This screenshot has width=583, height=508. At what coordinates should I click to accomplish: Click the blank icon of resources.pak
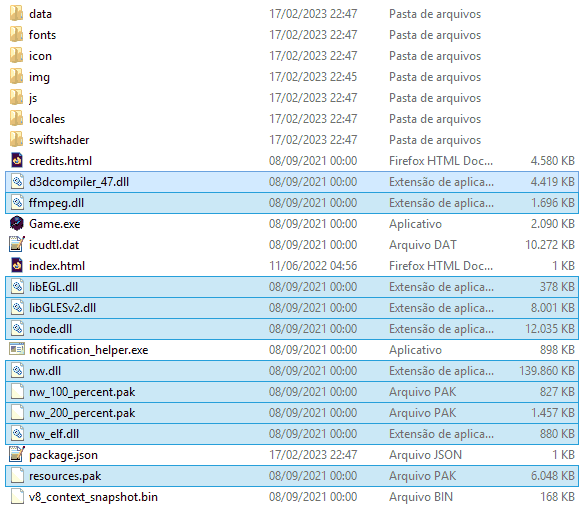click(17, 476)
